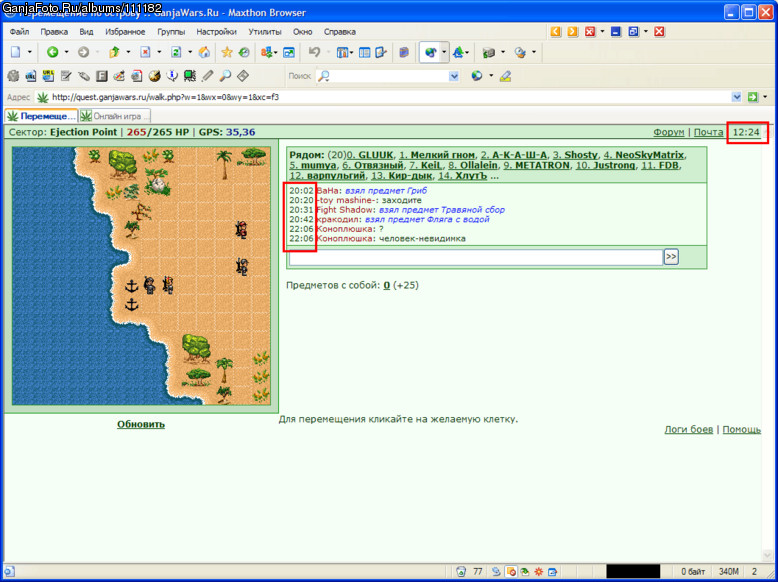Click the orange left arrow icon in menu bar
The height and width of the screenshot is (582, 778).
(556, 32)
